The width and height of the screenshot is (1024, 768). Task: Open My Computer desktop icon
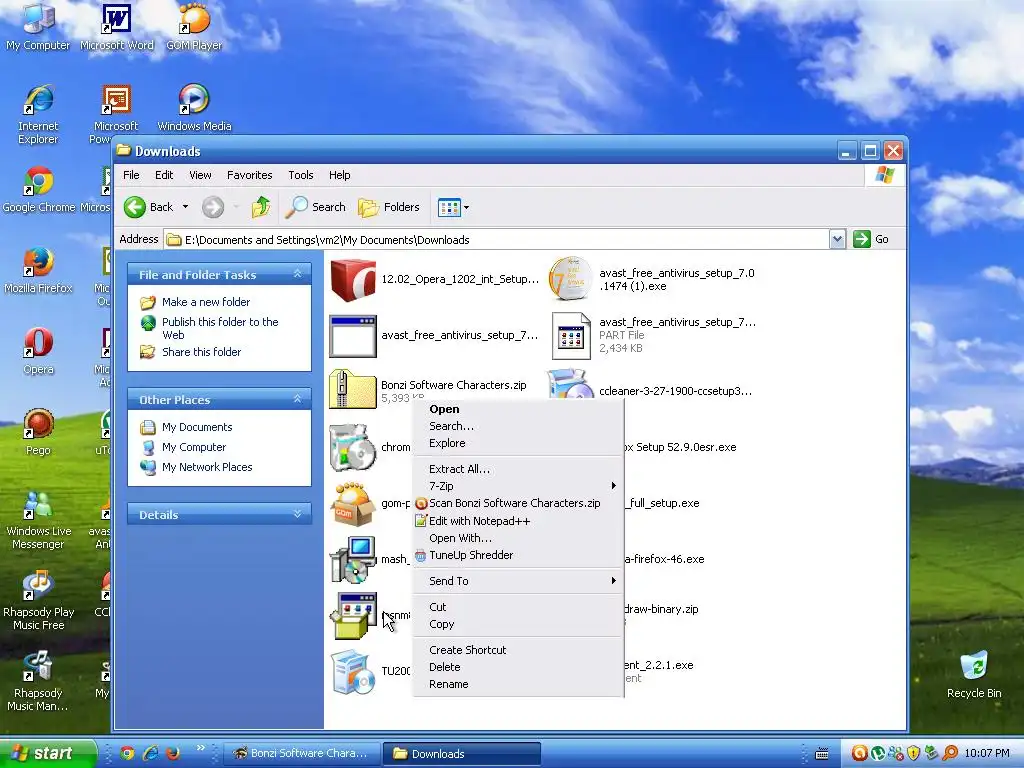pos(38,26)
